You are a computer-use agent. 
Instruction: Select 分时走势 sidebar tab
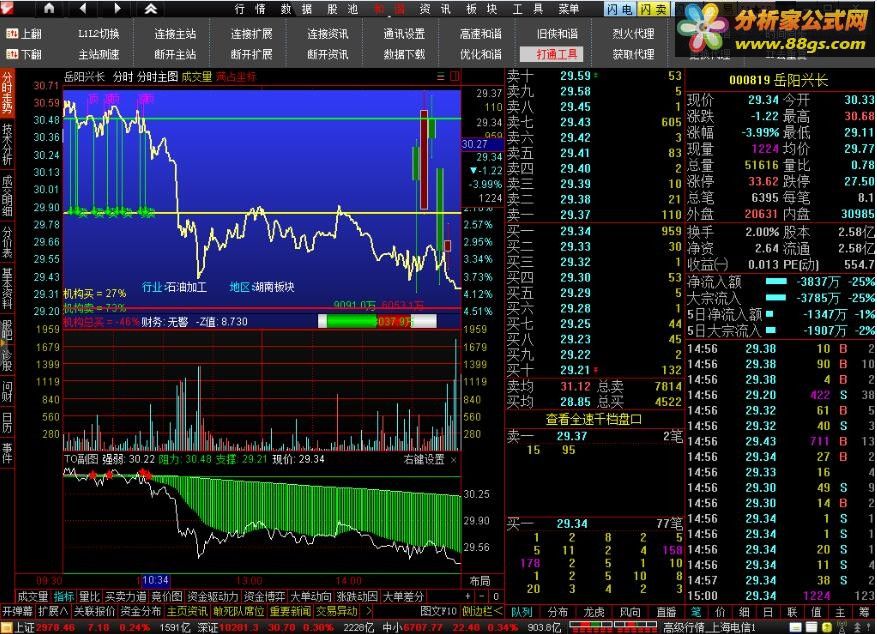tap(7, 93)
